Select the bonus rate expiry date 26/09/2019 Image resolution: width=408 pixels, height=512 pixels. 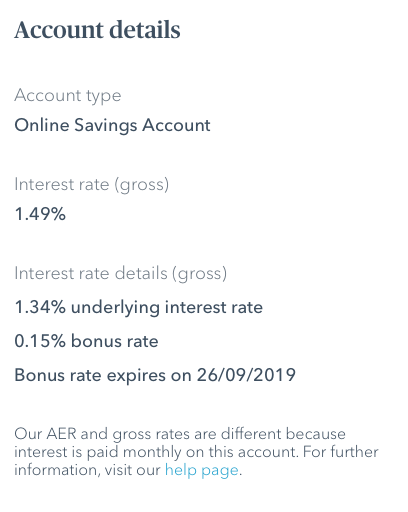[x=246, y=375]
